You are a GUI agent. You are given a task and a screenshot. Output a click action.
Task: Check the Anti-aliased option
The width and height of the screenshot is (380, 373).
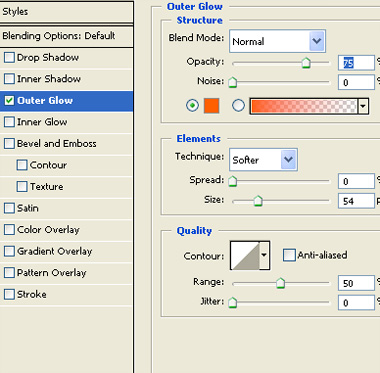(x=289, y=255)
